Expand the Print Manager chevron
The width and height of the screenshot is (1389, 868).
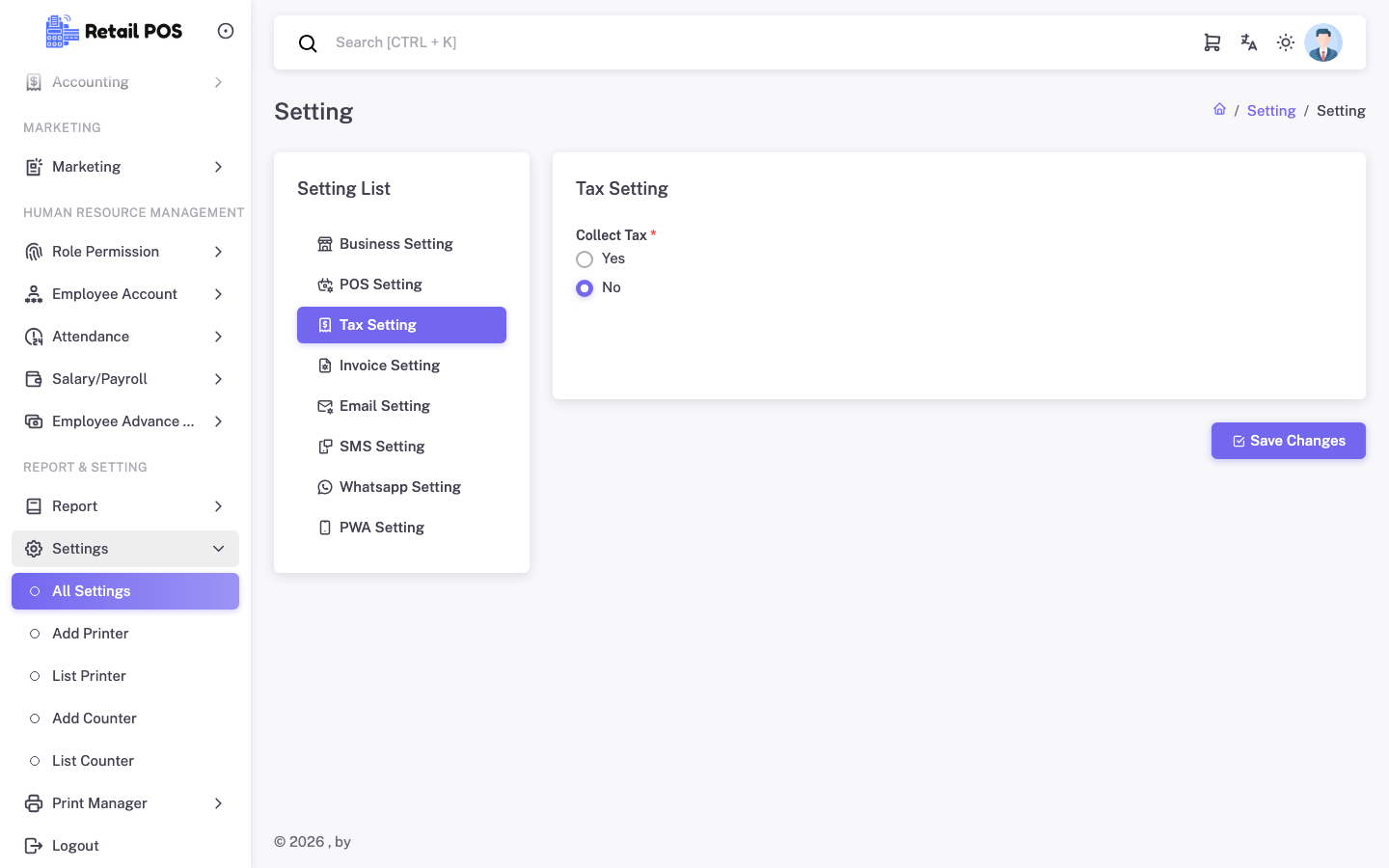219,803
